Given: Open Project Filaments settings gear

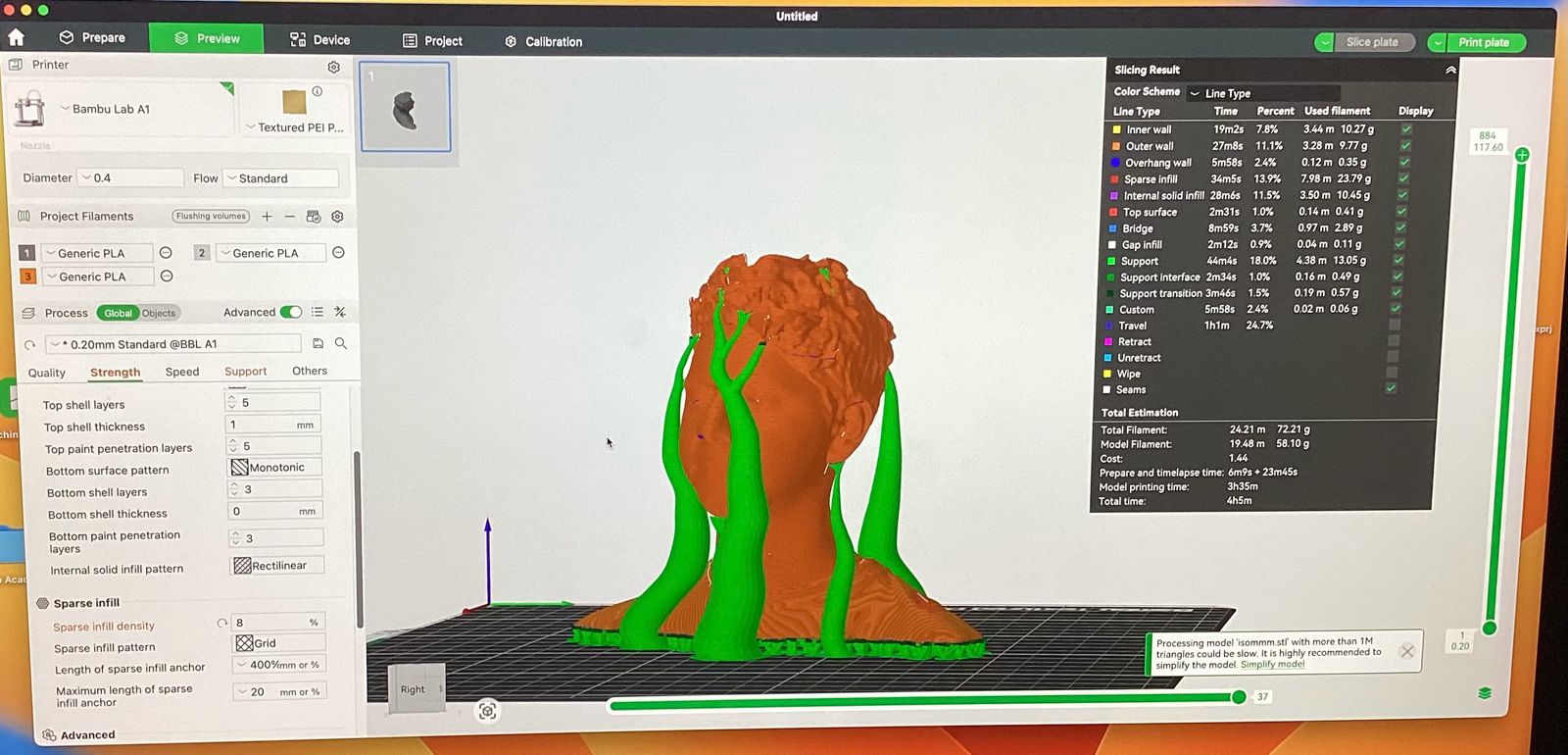Looking at the screenshot, I should coord(337,216).
